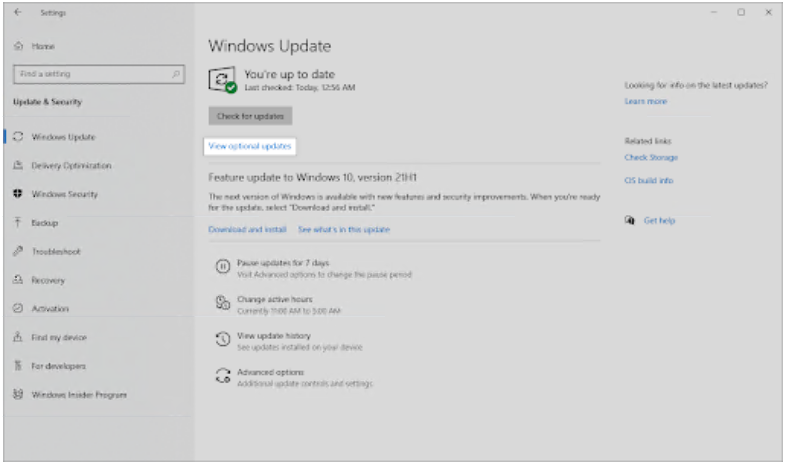Open the Delivery Optimization section

(x=71, y=166)
